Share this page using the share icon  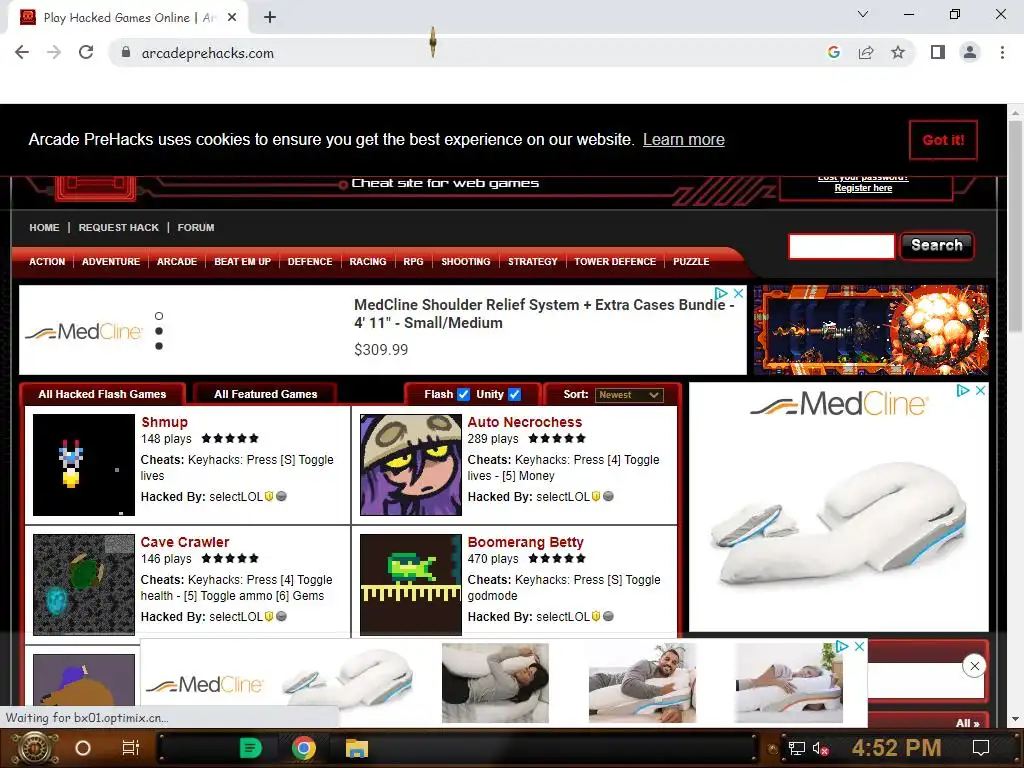click(x=866, y=53)
